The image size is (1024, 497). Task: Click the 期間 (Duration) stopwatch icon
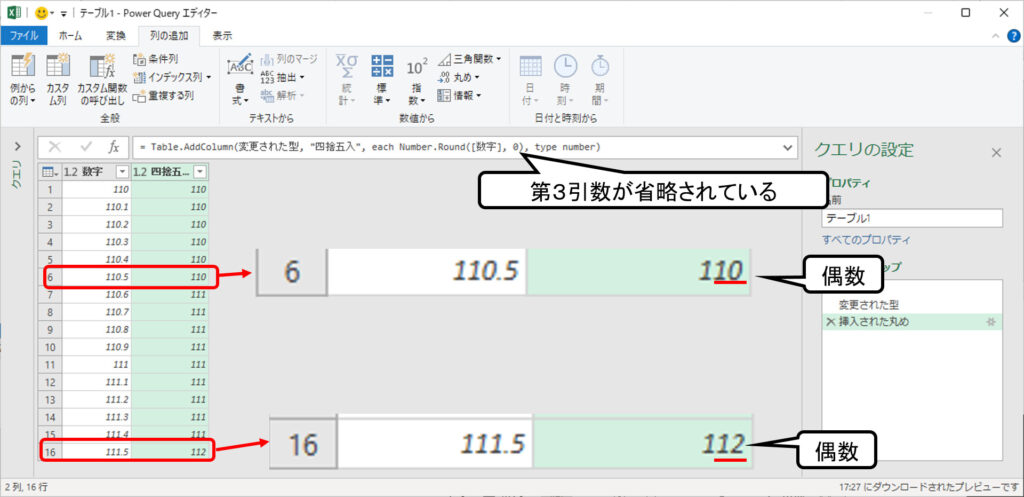600,67
